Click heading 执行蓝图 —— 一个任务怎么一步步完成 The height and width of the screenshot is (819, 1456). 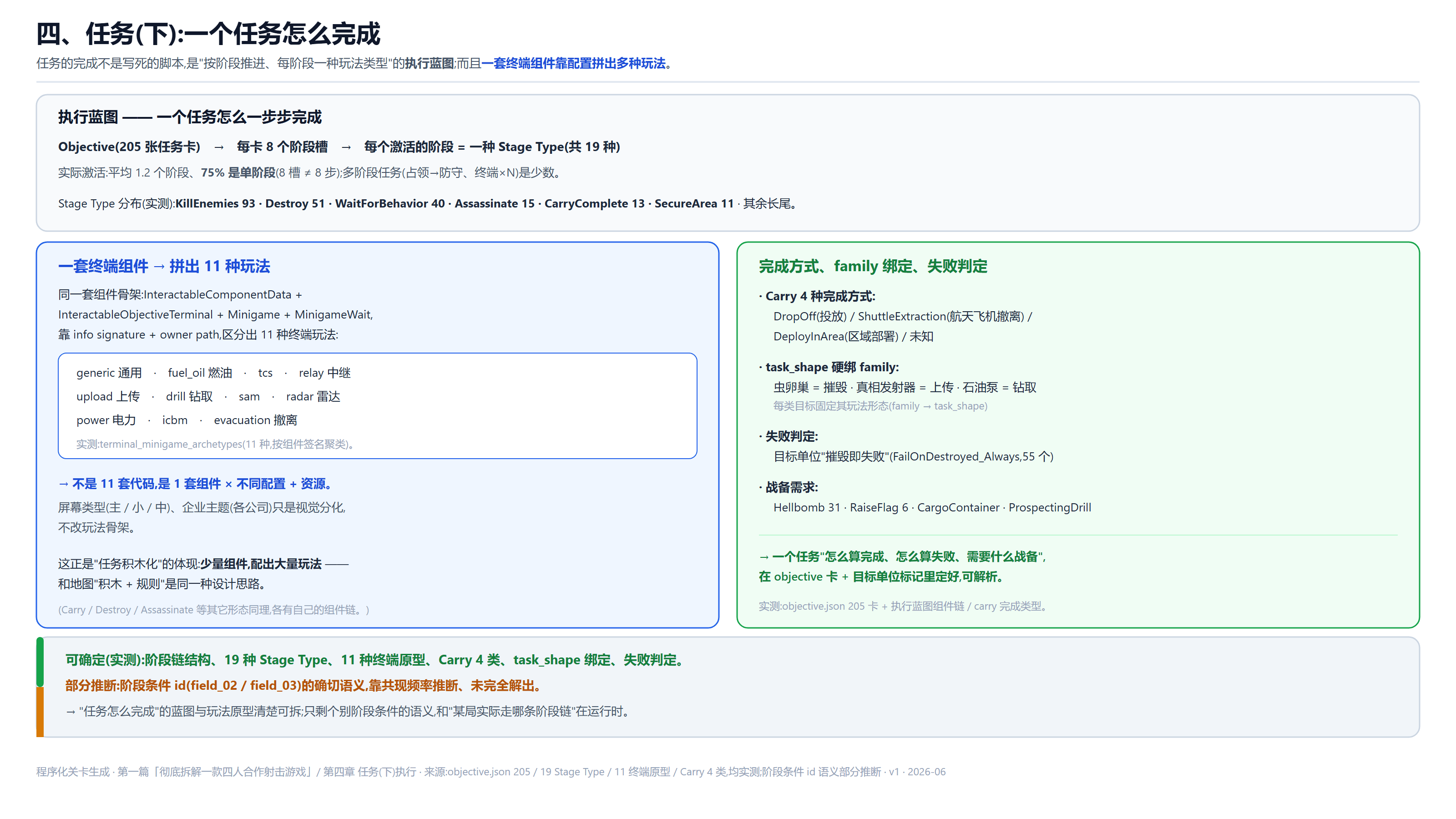coord(189,117)
